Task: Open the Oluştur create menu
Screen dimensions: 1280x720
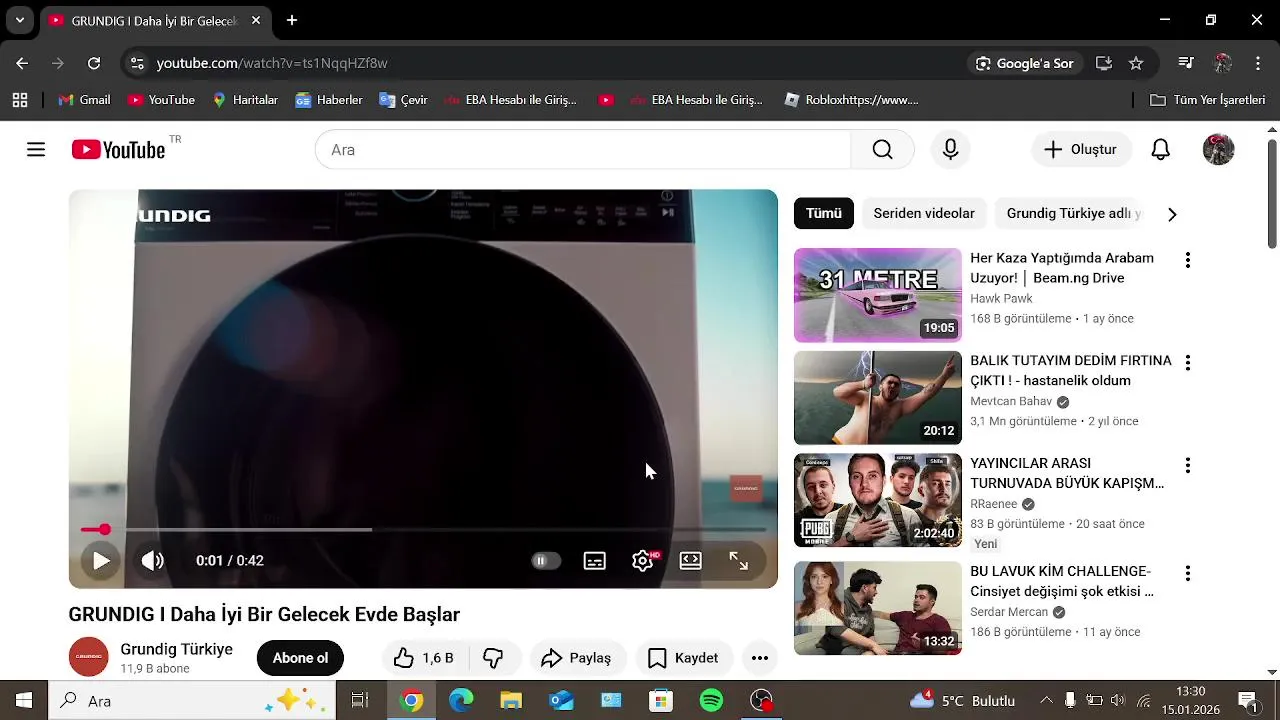Action: coord(1080,150)
